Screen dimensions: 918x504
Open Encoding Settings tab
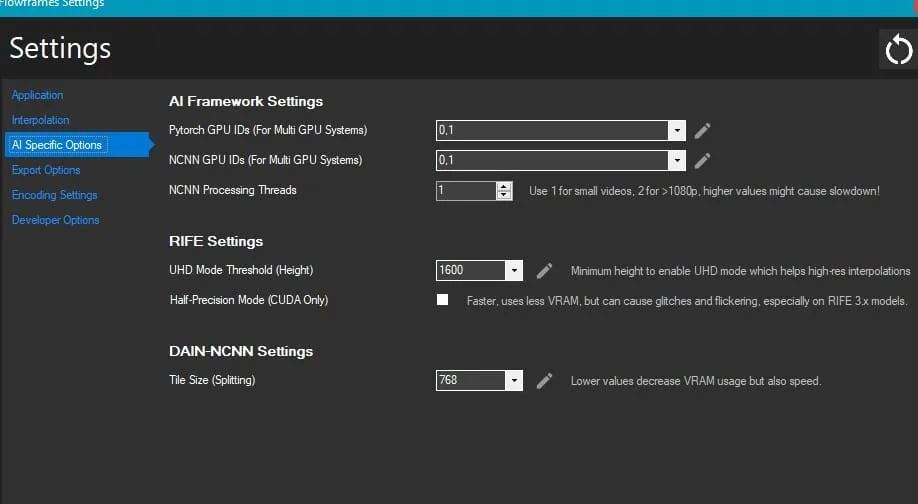coord(54,195)
